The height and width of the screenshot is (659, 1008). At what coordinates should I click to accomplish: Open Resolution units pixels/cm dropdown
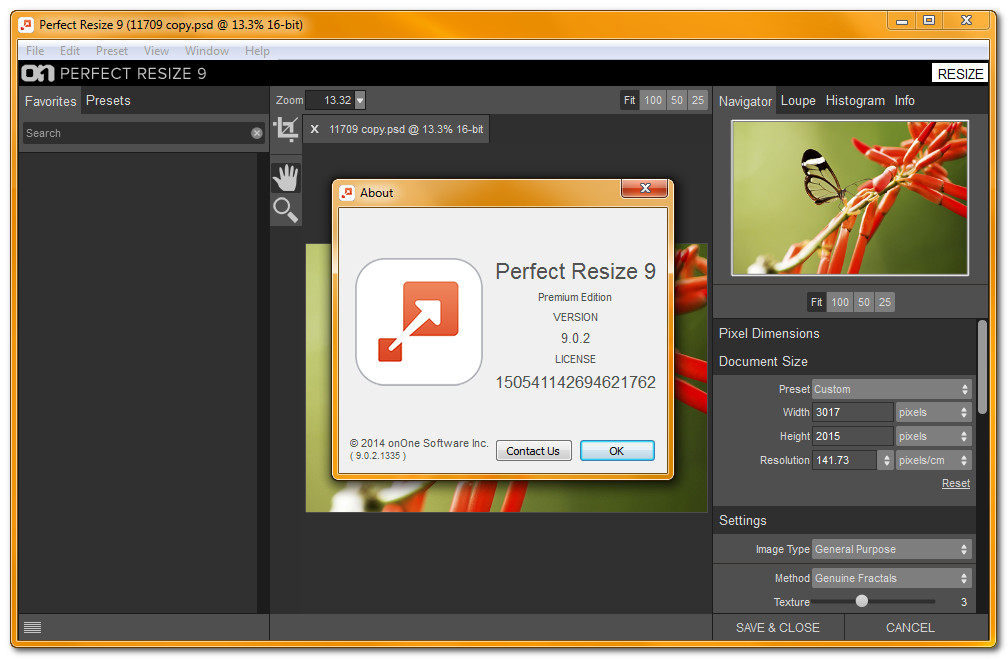pyautogui.click(x=933, y=460)
